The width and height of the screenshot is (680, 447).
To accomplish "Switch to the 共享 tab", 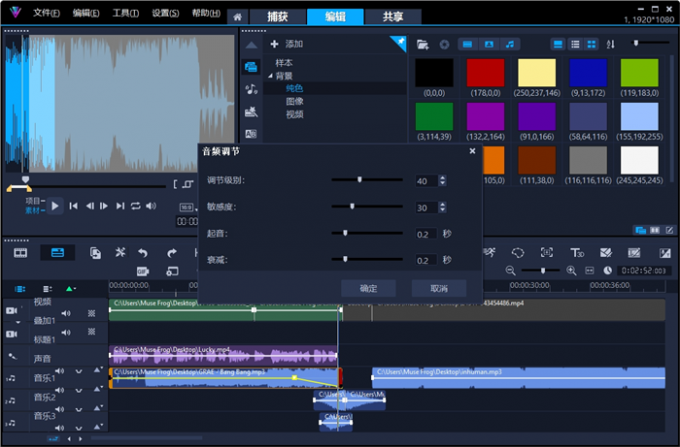I will click(393, 16).
